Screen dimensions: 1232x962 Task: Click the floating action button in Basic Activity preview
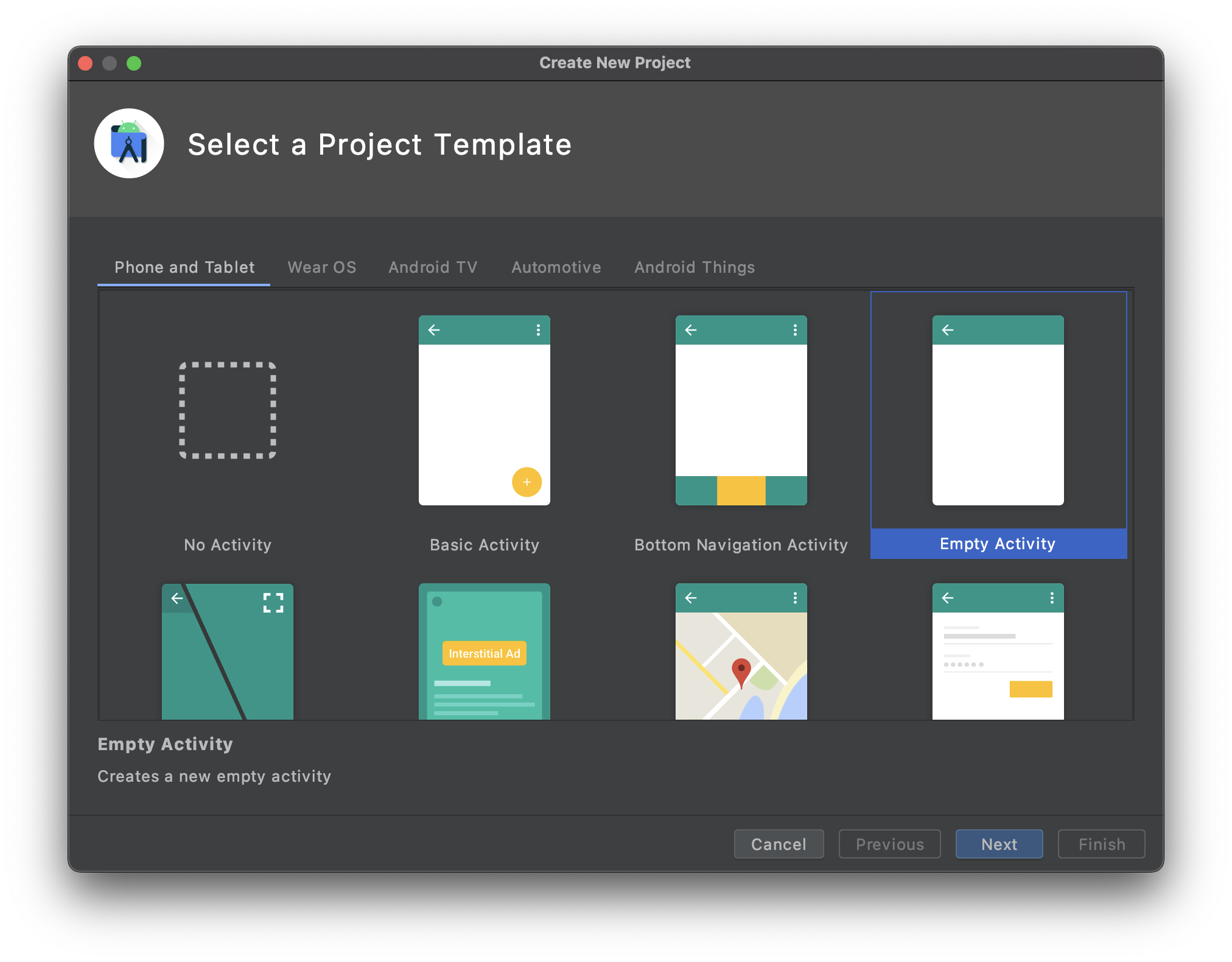[x=526, y=482]
